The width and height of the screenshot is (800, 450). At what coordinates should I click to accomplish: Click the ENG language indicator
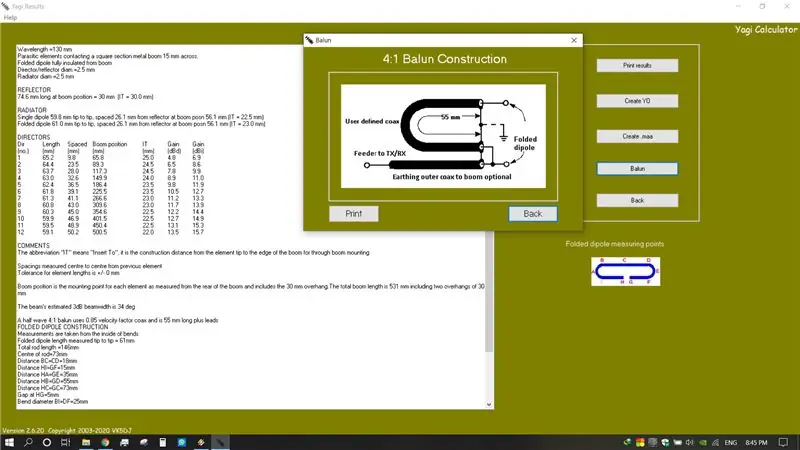click(x=731, y=442)
